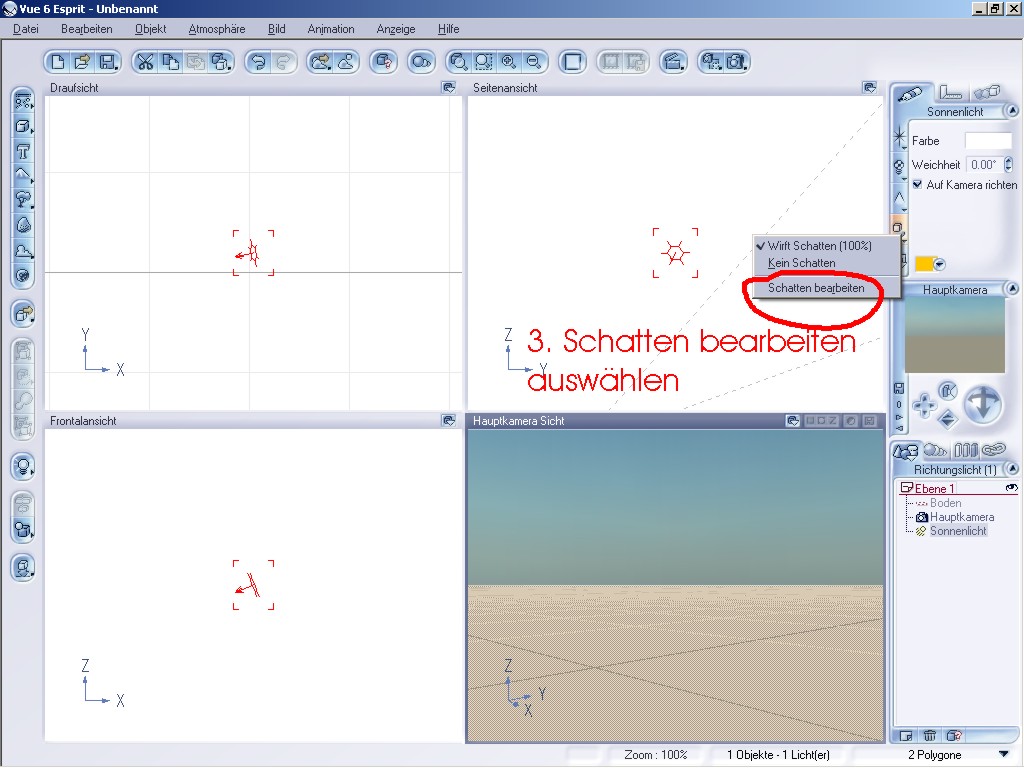Choose 'Kein Schatten' menu entry

coord(802,263)
